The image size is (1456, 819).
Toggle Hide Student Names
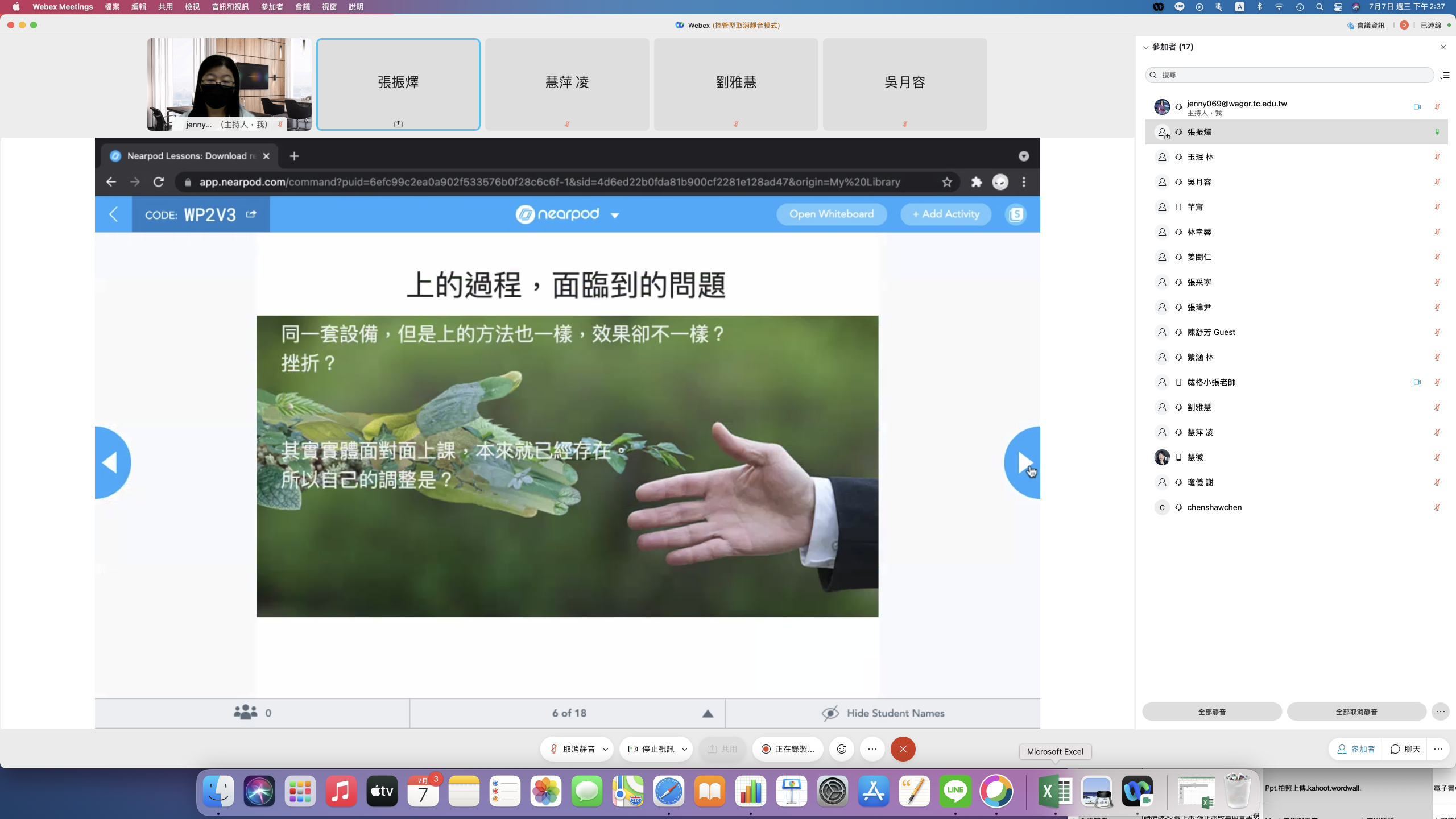pyautogui.click(x=883, y=713)
